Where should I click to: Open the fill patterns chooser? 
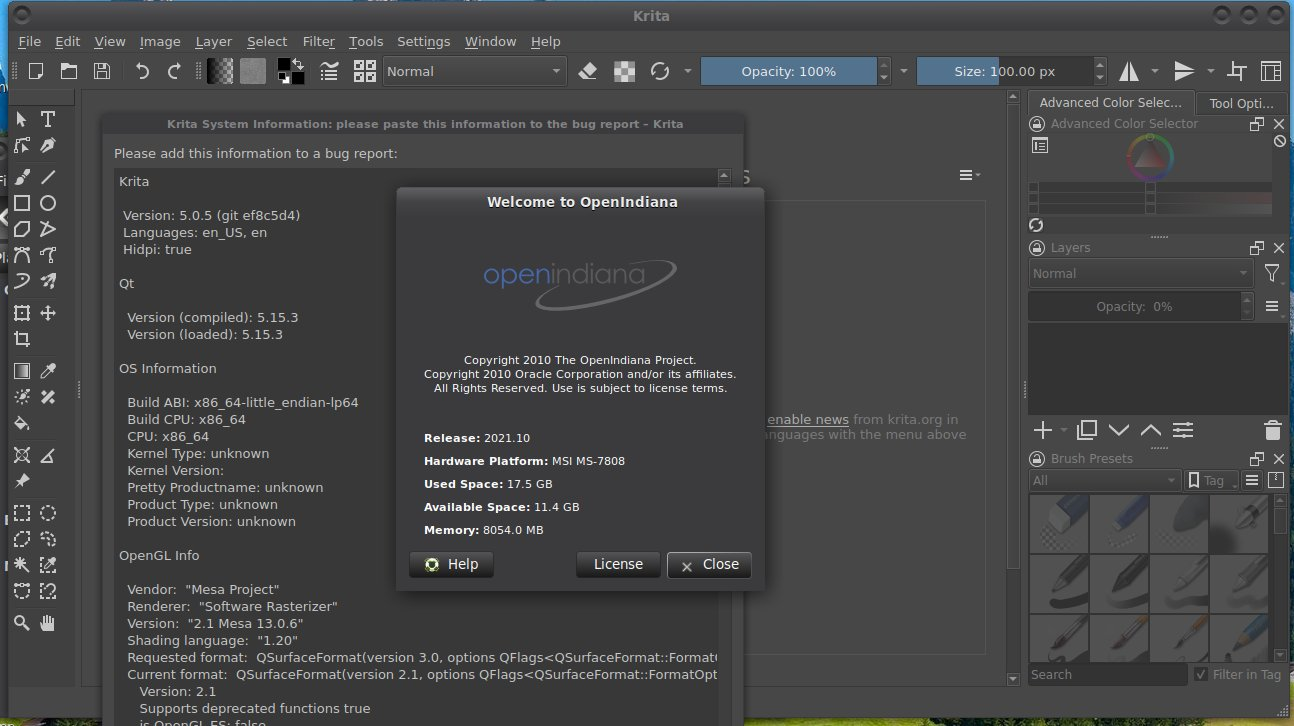(x=254, y=71)
